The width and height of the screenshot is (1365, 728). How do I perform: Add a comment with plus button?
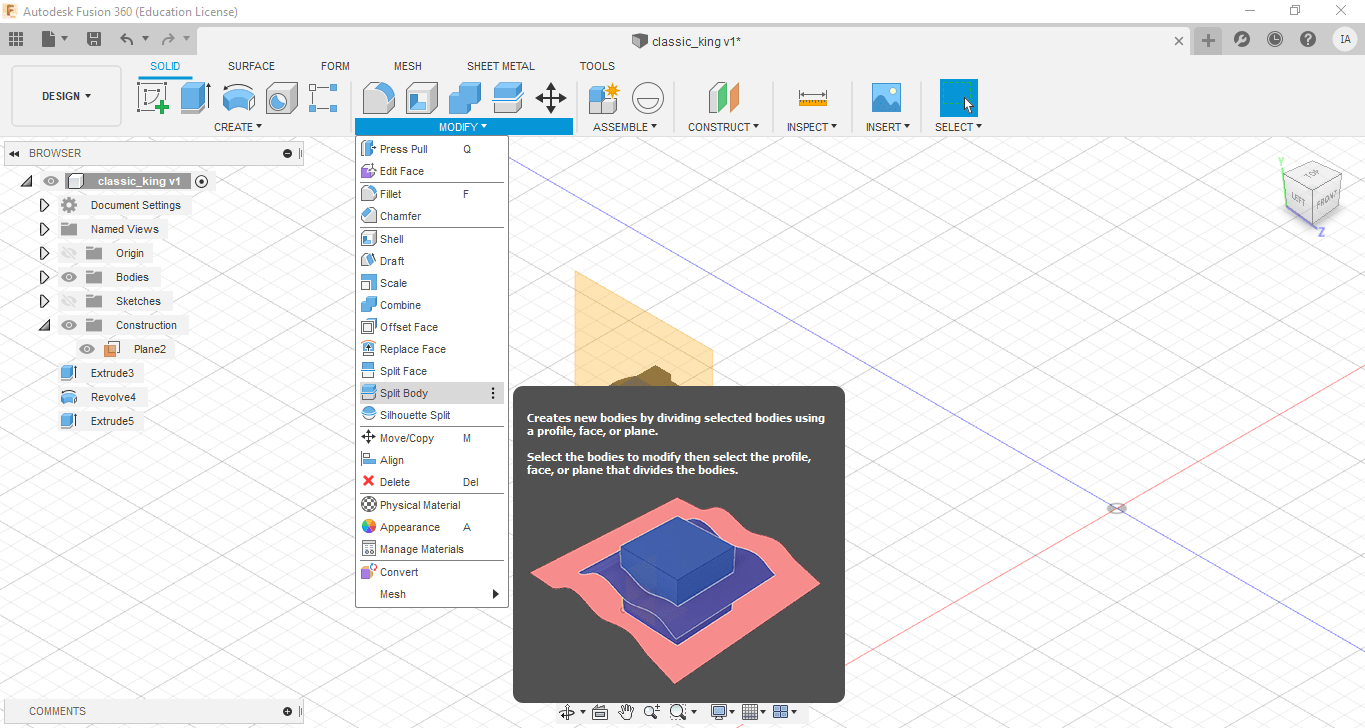click(x=287, y=712)
